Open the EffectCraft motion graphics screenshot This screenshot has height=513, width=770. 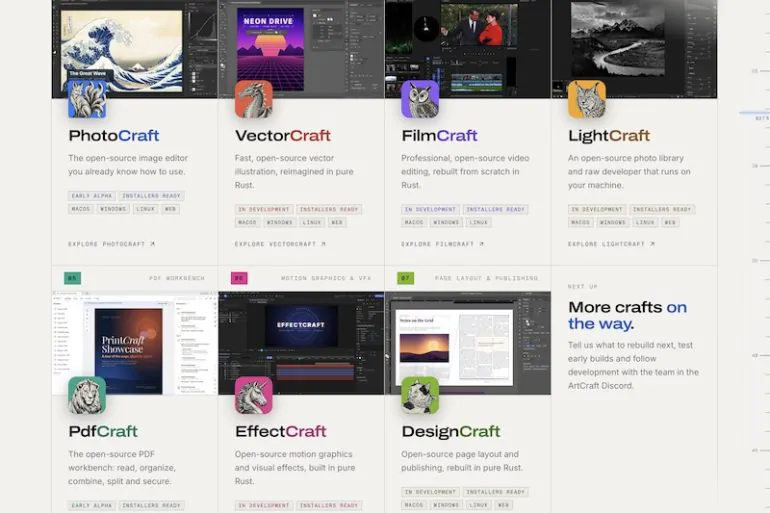302,343
